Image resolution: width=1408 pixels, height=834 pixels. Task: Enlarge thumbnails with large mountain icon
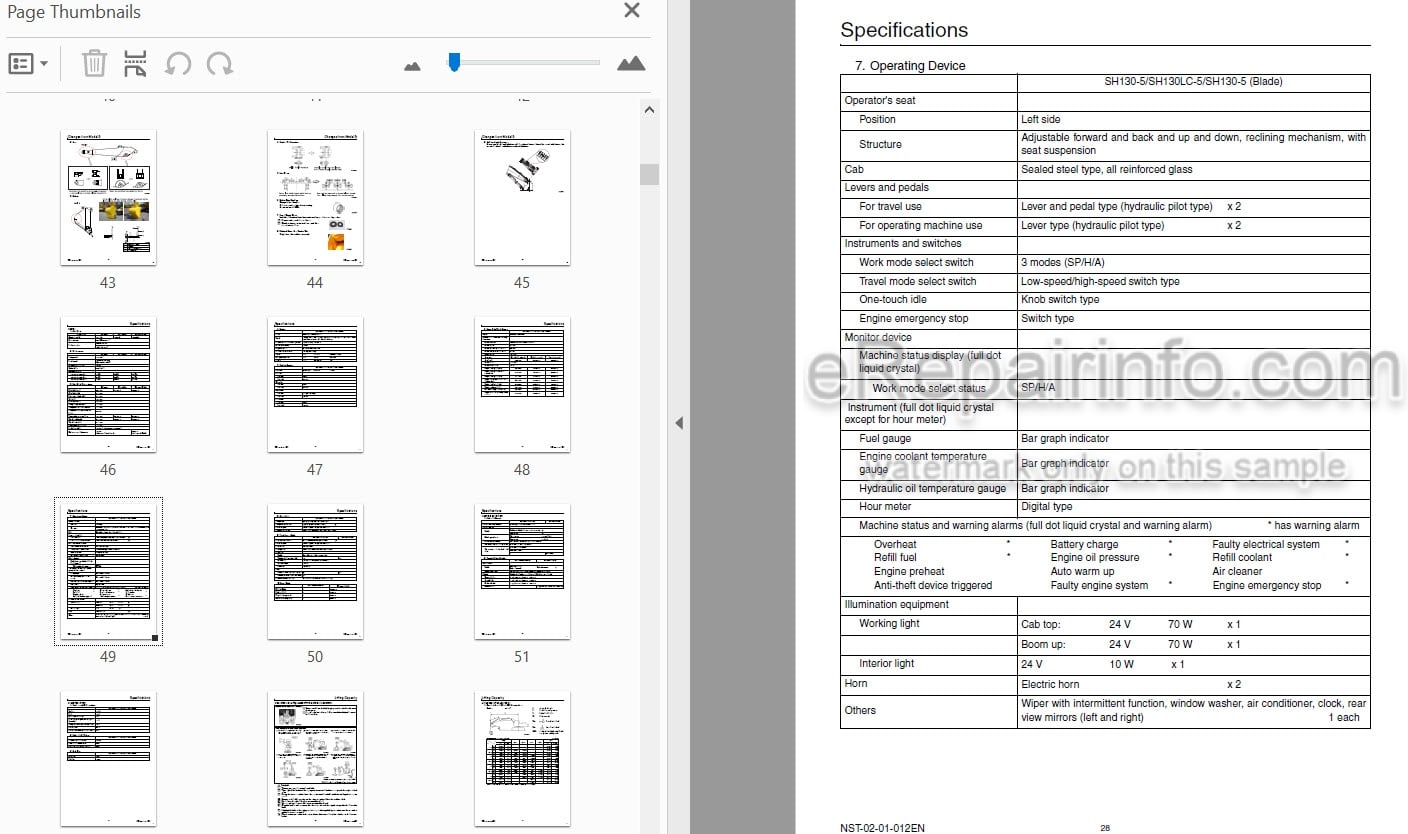coord(631,64)
